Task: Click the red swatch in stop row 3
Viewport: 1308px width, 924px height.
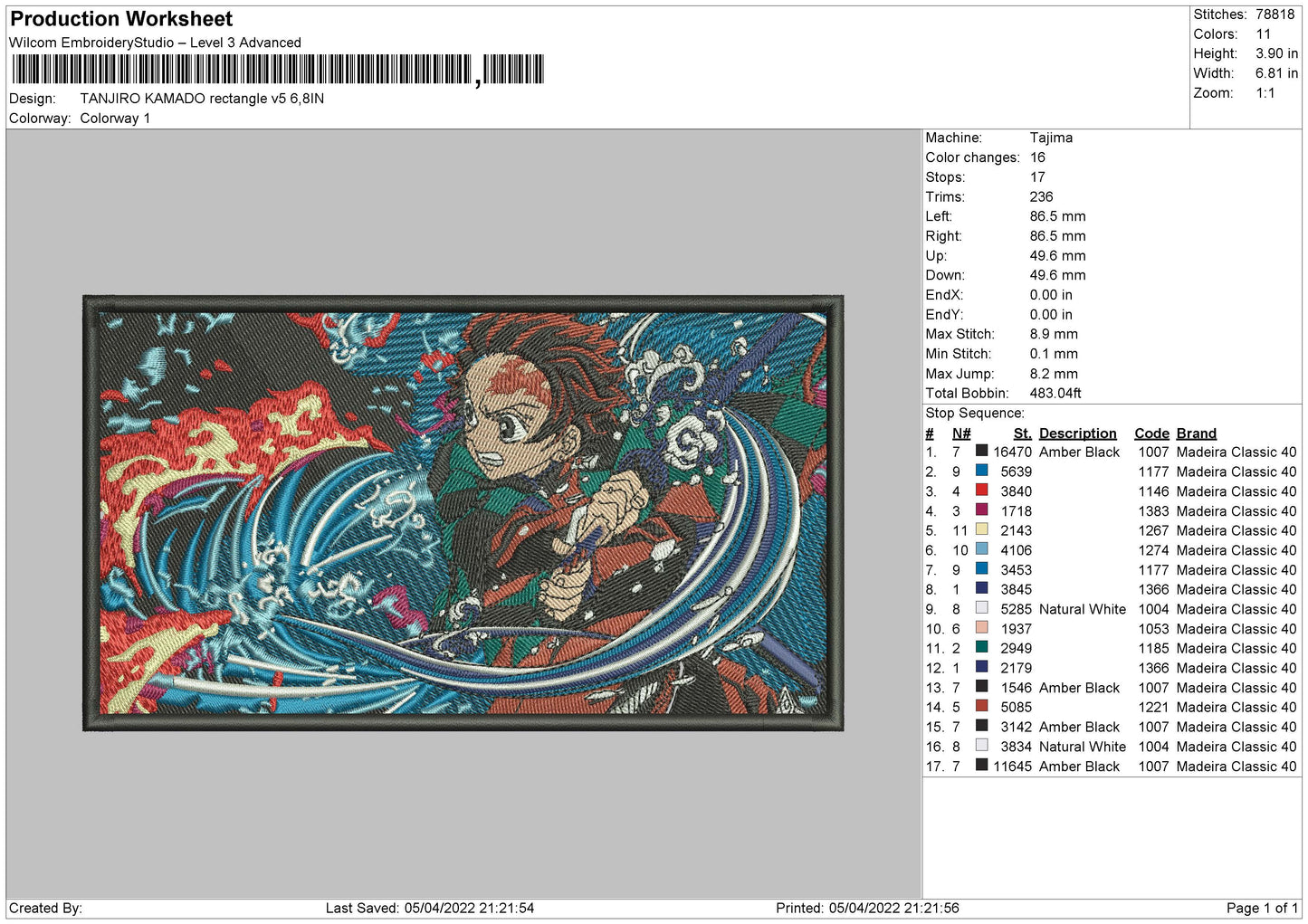Action: 981,491
